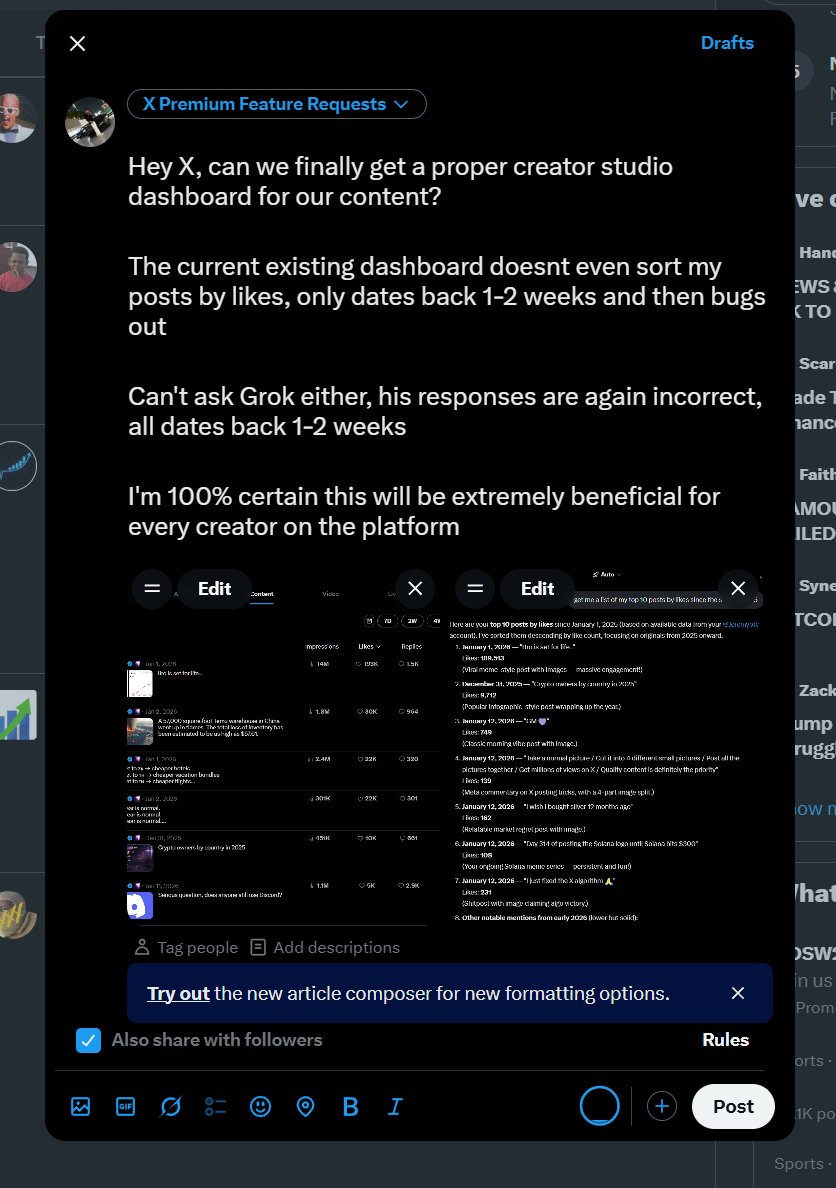Image resolution: width=836 pixels, height=1188 pixels.
Task: Click the composer's profile avatar
Action: click(x=89, y=121)
